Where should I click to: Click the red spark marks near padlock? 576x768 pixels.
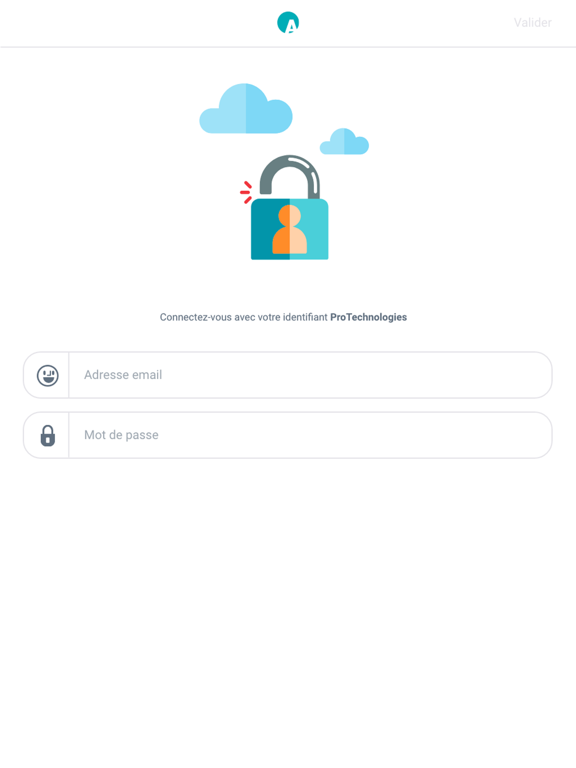click(246, 192)
